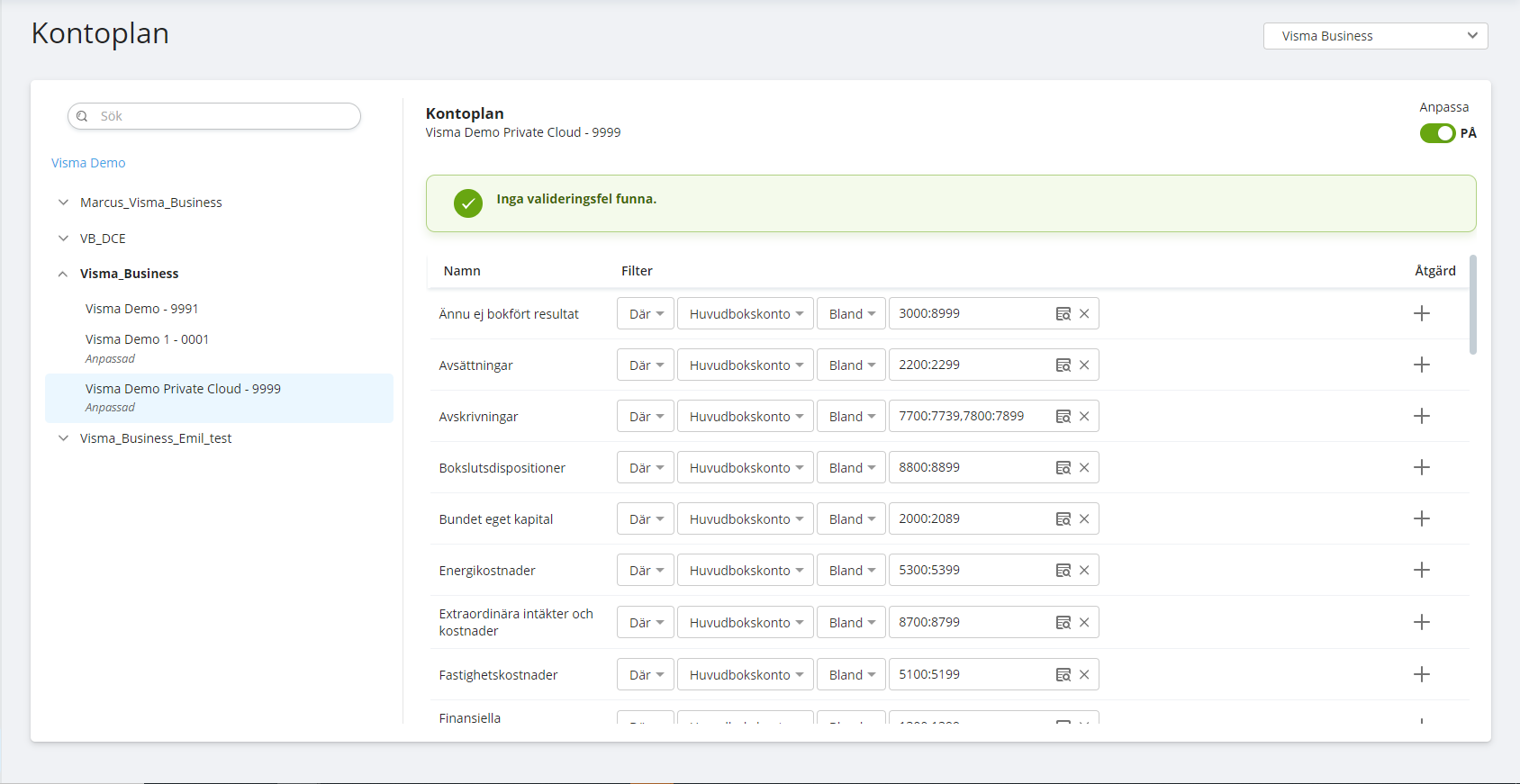Viewport: 1520px width, 784px height.
Task: Collapse the Visma_Business tree node
Action: point(63,274)
